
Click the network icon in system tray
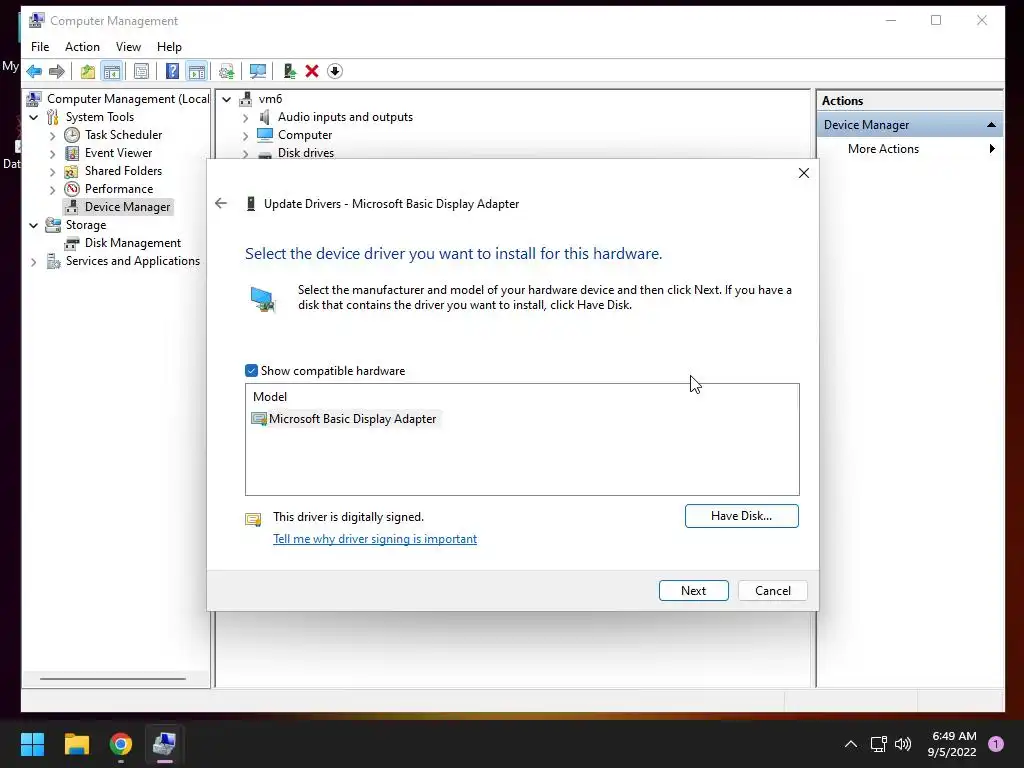click(x=878, y=744)
